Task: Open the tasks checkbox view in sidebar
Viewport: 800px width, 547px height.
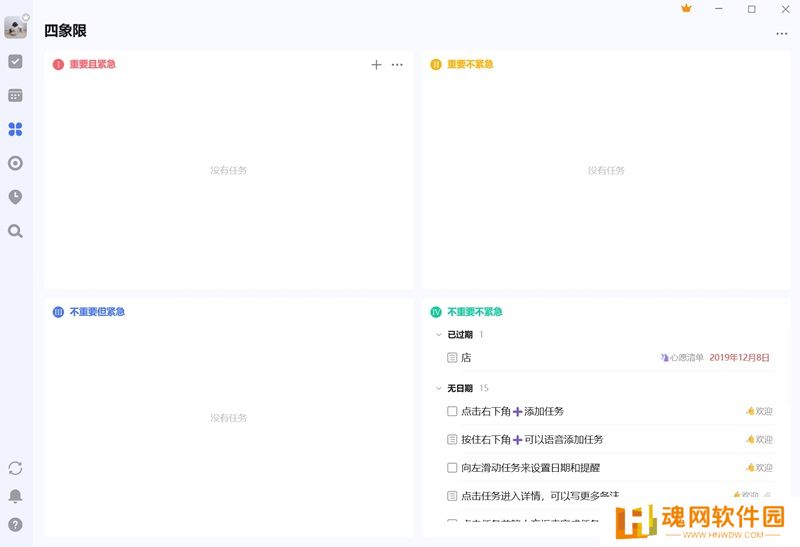Action: (x=15, y=62)
